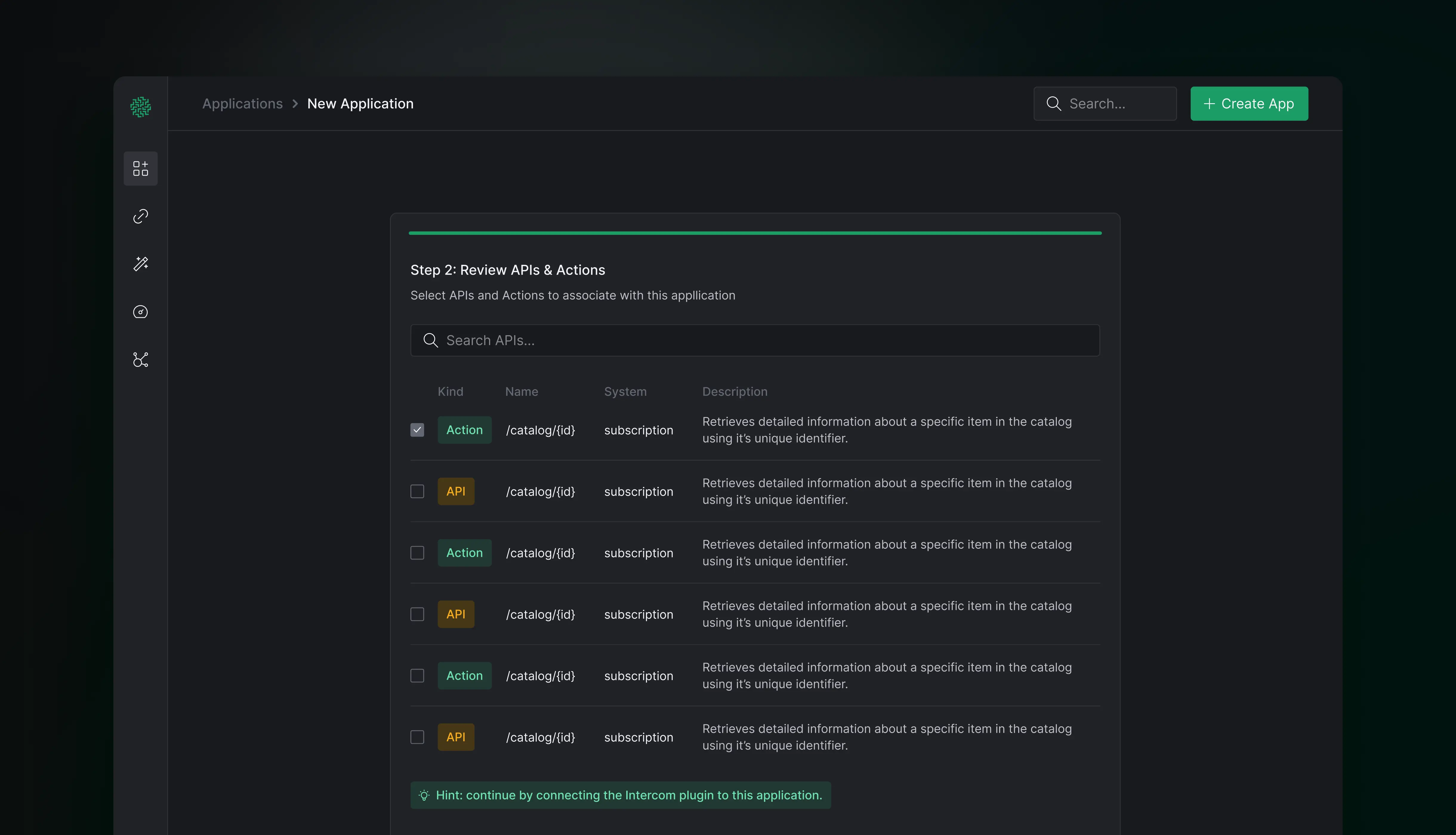1456x835 pixels.
Task: Click the API badge in the last row
Action: click(x=456, y=737)
